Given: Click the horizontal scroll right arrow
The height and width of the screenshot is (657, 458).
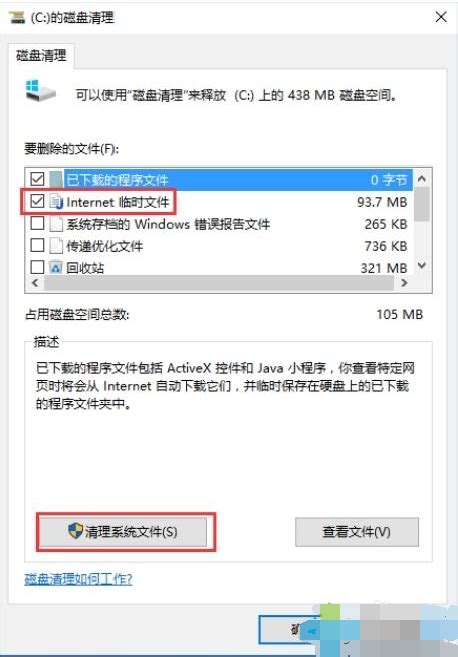Looking at the screenshot, I should point(404,283).
